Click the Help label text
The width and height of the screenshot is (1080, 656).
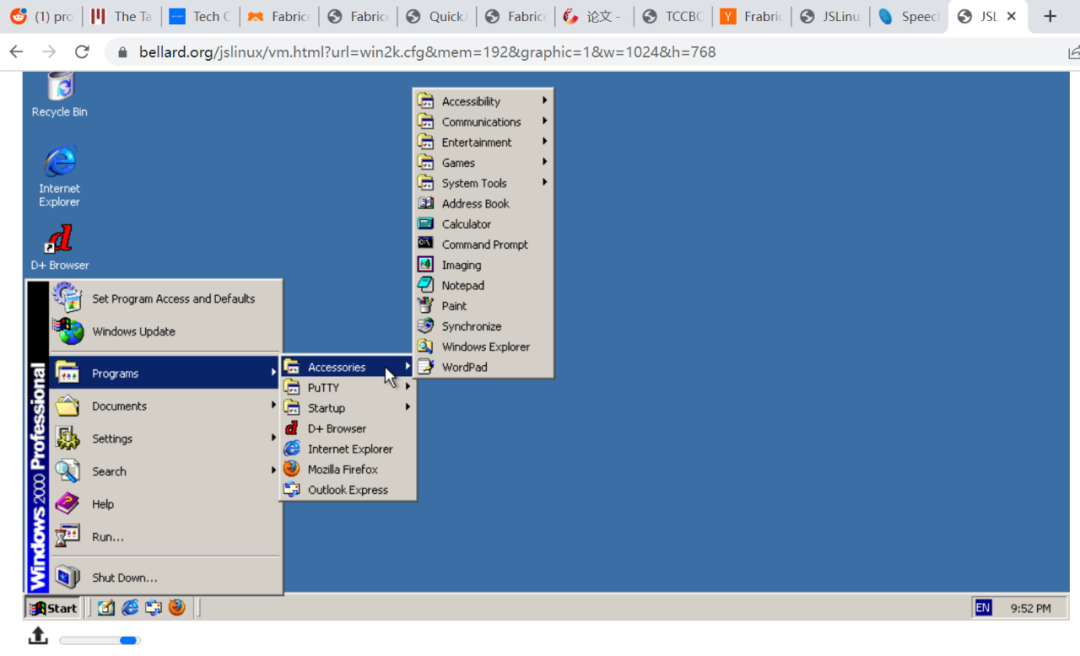click(103, 504)
